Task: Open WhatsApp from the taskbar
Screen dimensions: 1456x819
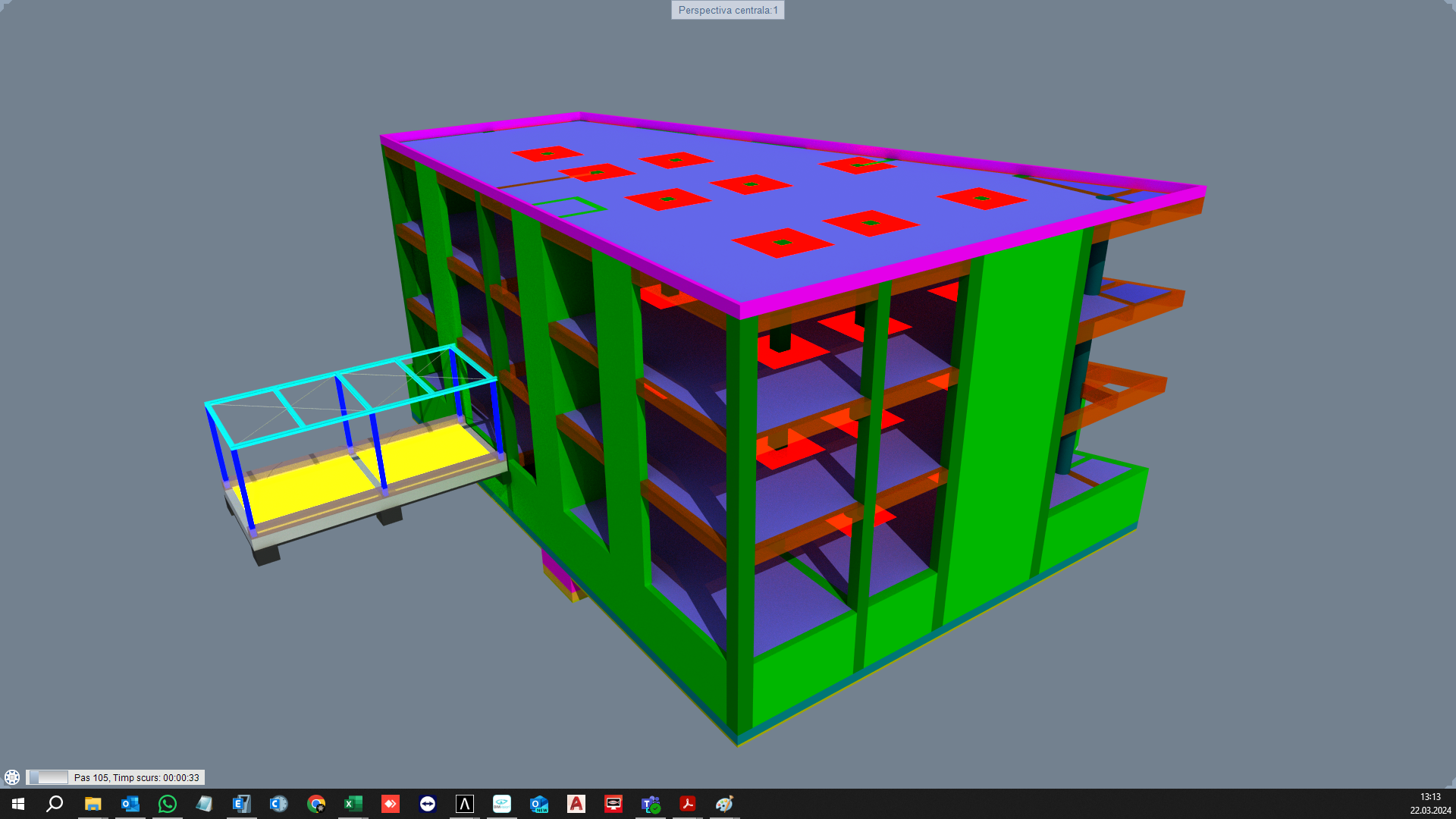Action: click(x=167, y=804)
